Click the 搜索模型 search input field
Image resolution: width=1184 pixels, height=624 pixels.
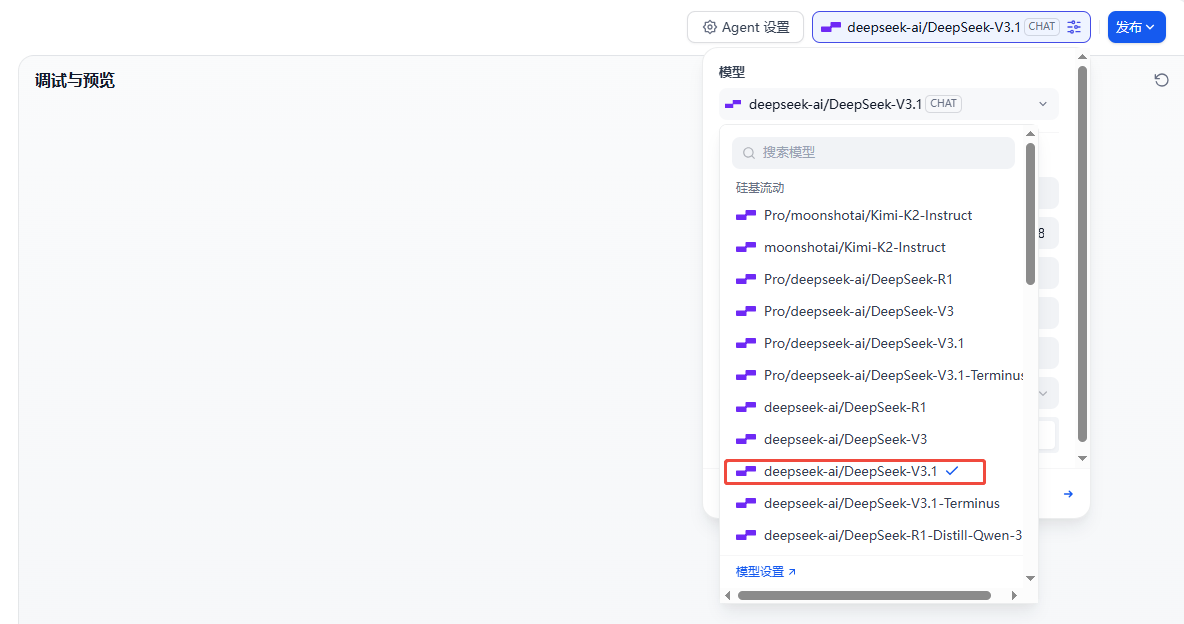click(x=880, y=153)
